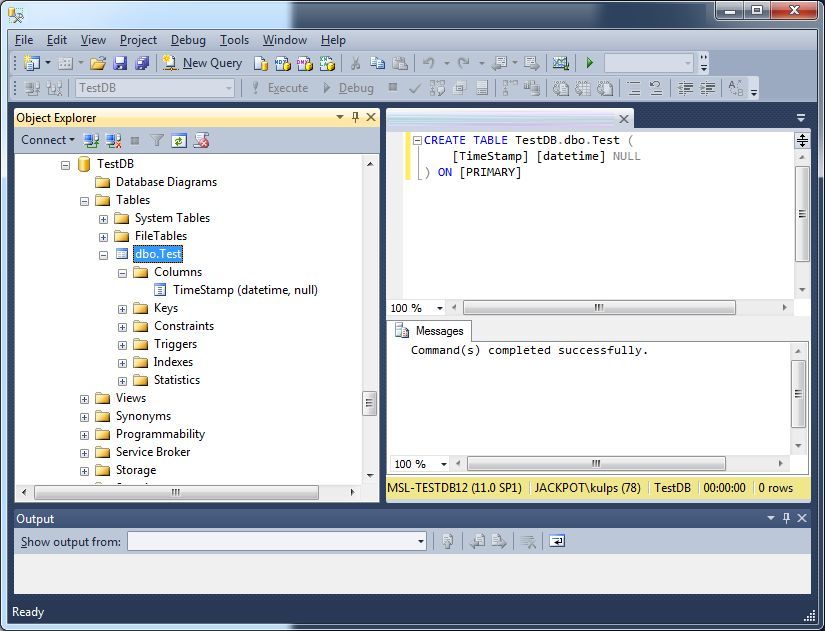Open the 'Show output from' dropdown

[x=421, y=541]
